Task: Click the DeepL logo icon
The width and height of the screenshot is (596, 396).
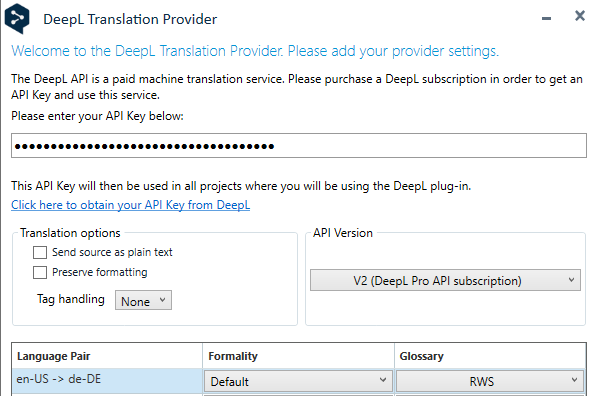Action: tap(17, 18)
